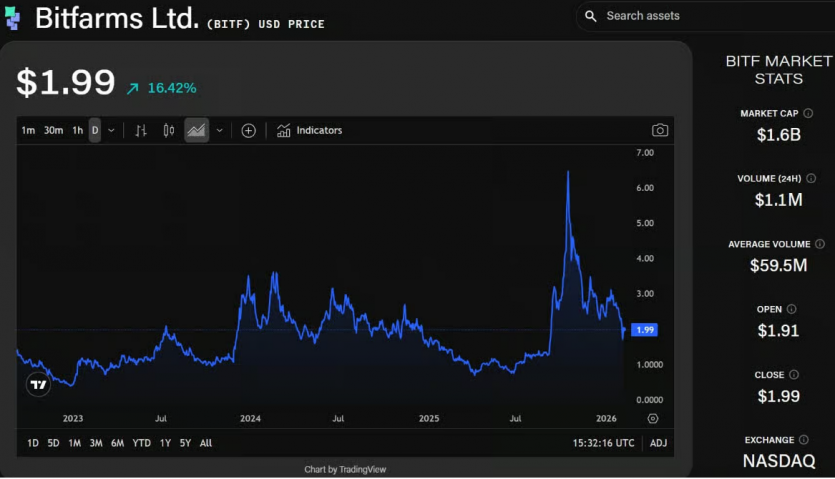Click the info icon next to Open
Image resolution: width=835 pixels, height=479 pixels.
tap(791, 310)
